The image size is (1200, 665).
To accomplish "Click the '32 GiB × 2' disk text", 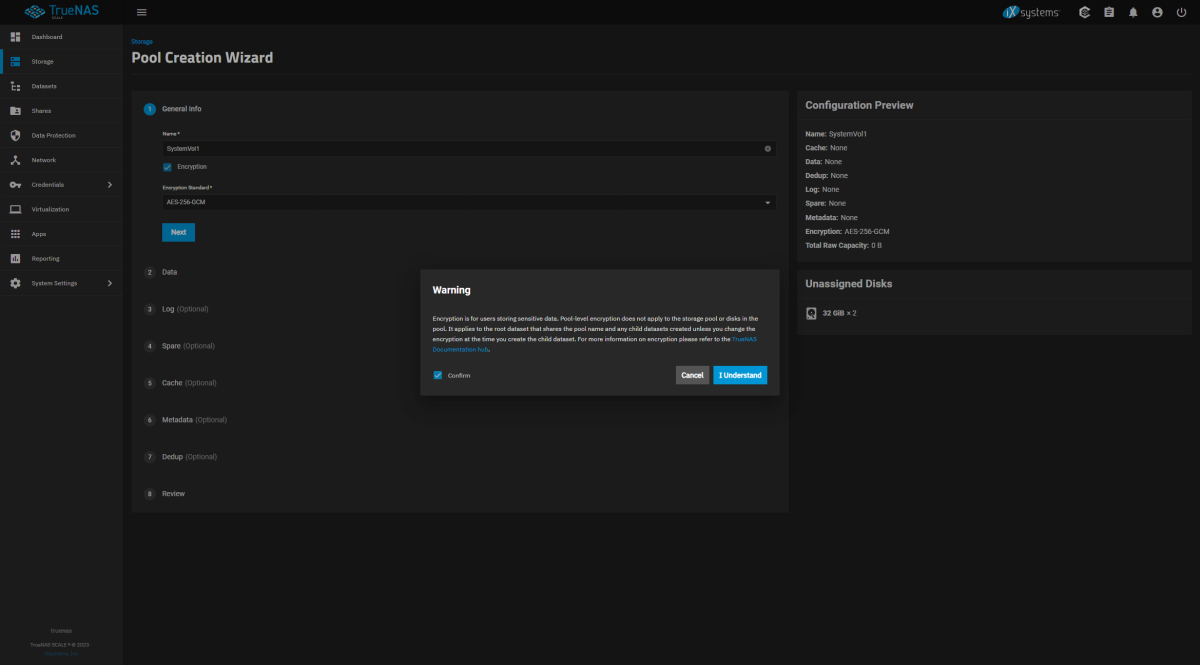I will [x=838, y=313].
